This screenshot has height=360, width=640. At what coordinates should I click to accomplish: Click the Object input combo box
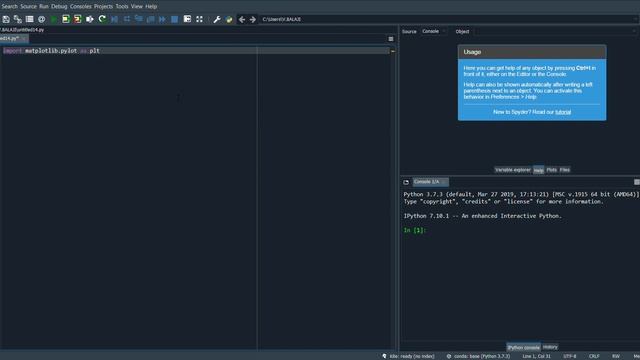[556, 31]
